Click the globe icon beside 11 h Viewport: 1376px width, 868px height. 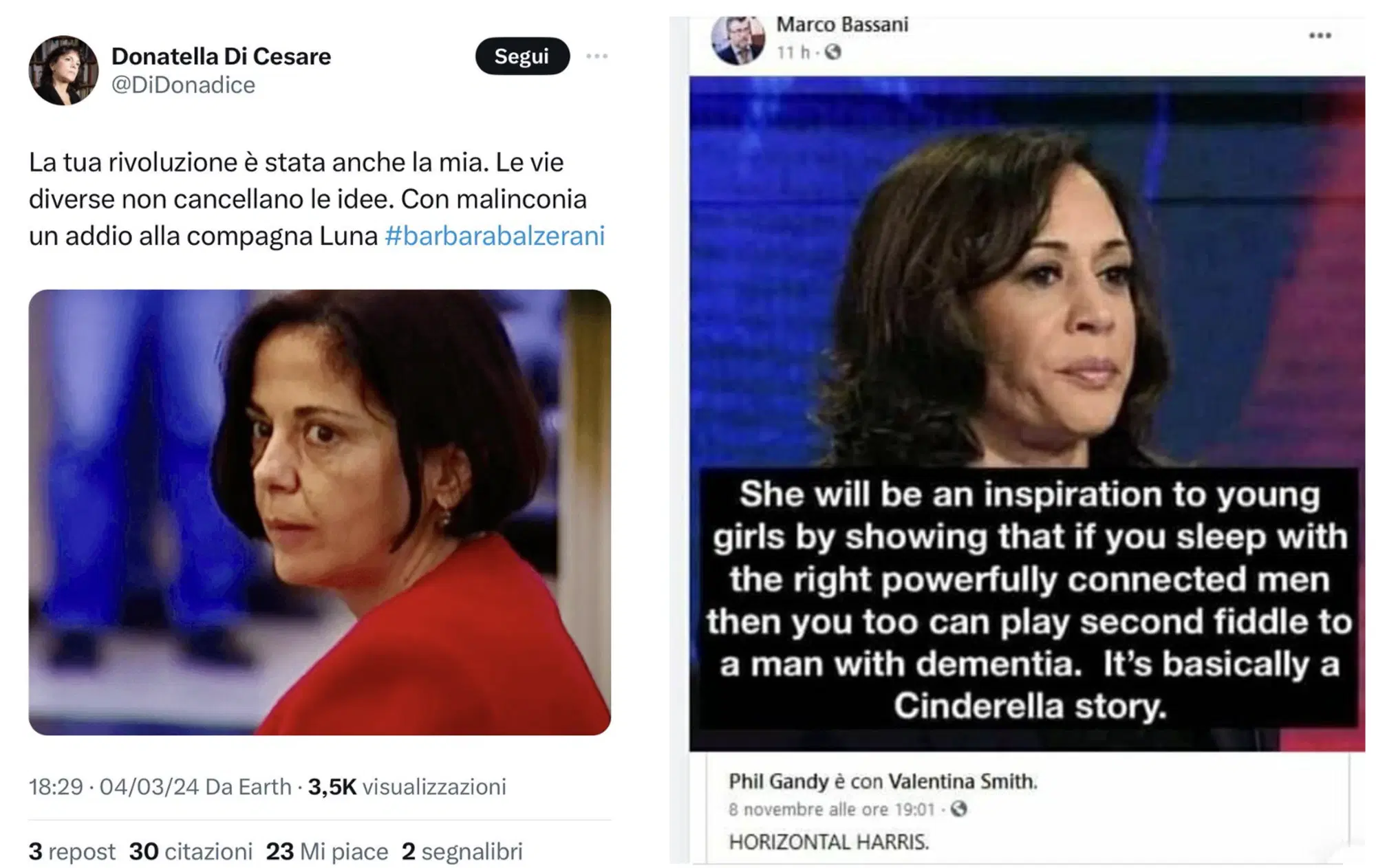click(832, 52)
